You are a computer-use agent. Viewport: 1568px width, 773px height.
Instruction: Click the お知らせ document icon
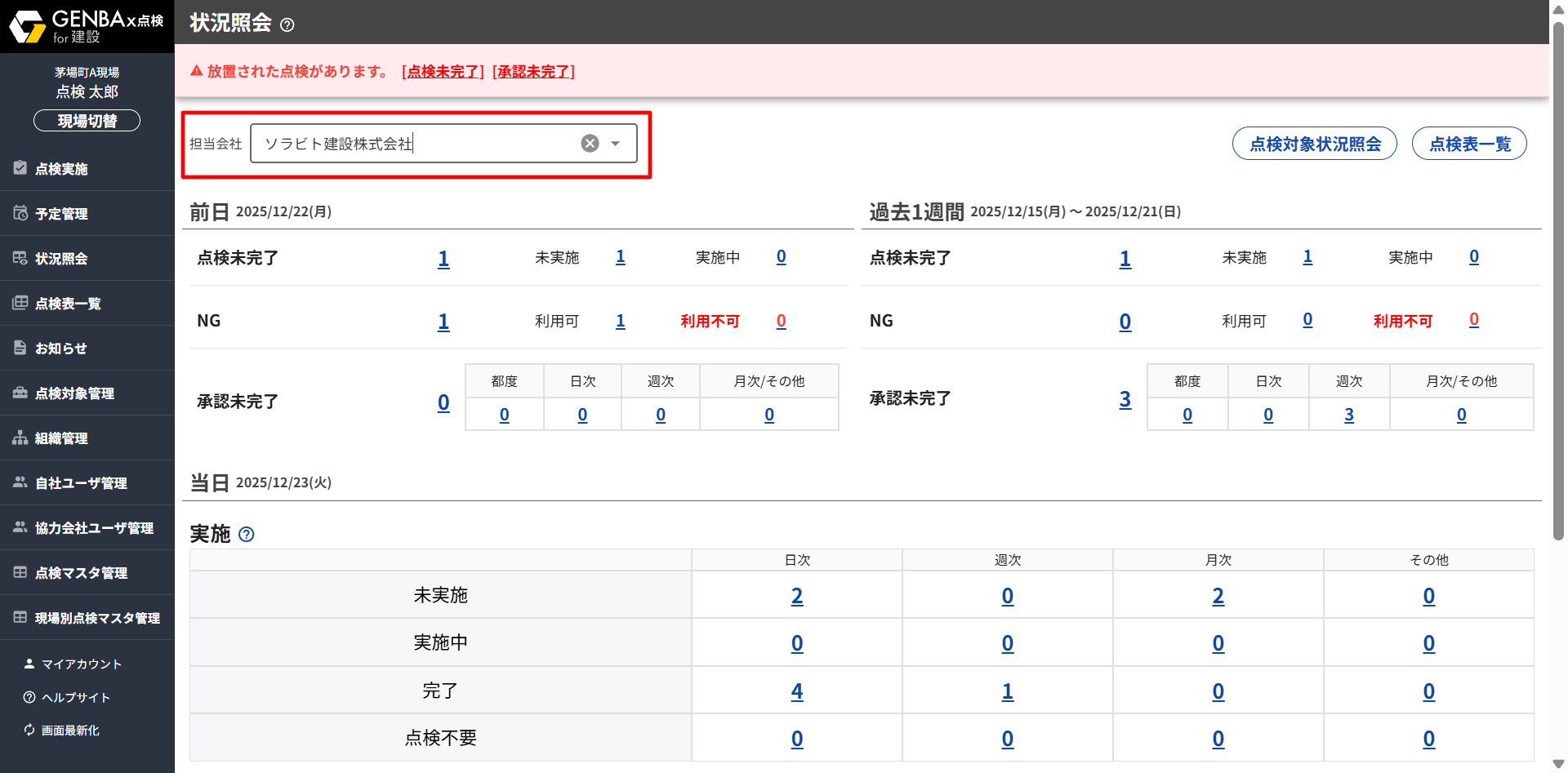pyautogui.click(x=20, y=348)
